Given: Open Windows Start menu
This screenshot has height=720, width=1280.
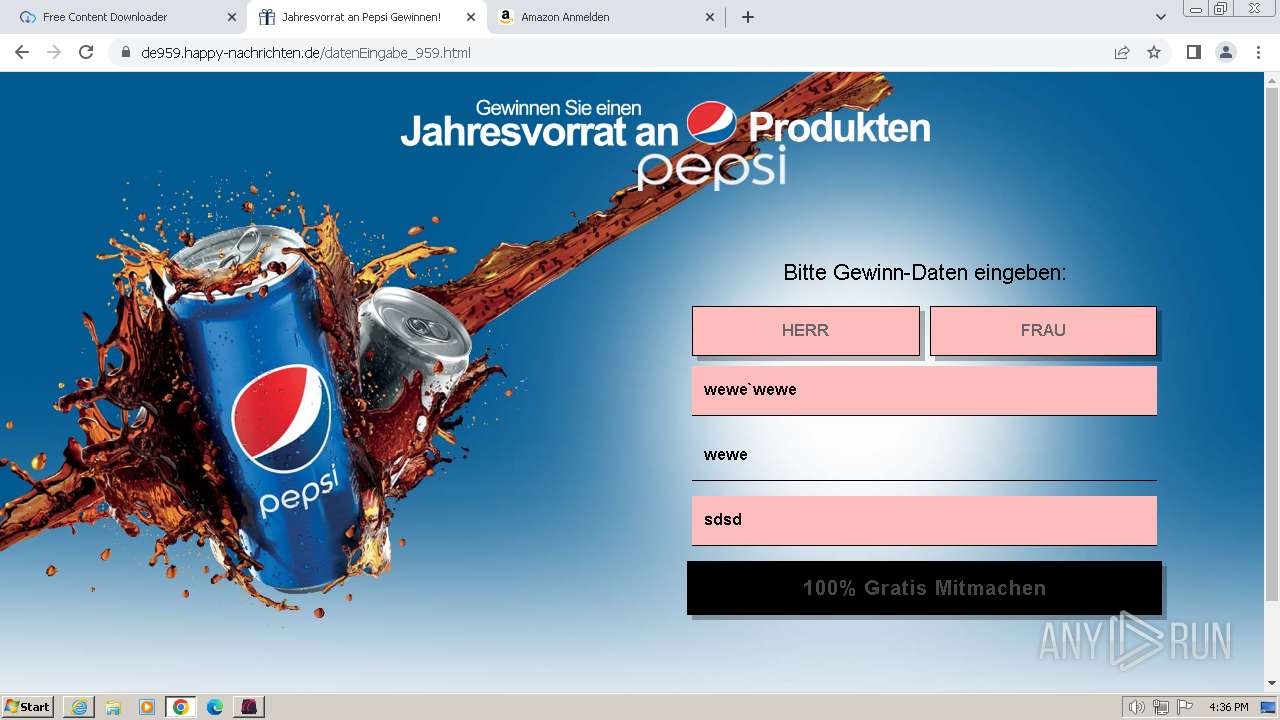Looking at the screenshot, I should (28, 707).
